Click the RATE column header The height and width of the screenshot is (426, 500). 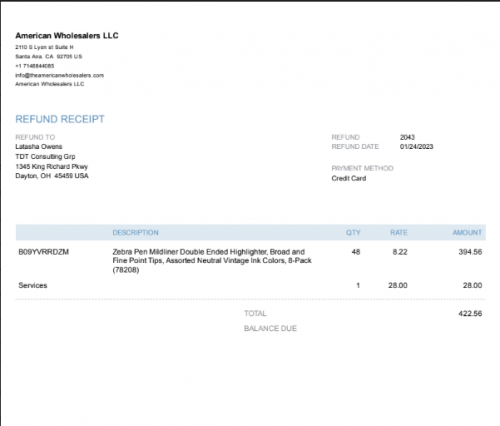click(x=399, y=233)
